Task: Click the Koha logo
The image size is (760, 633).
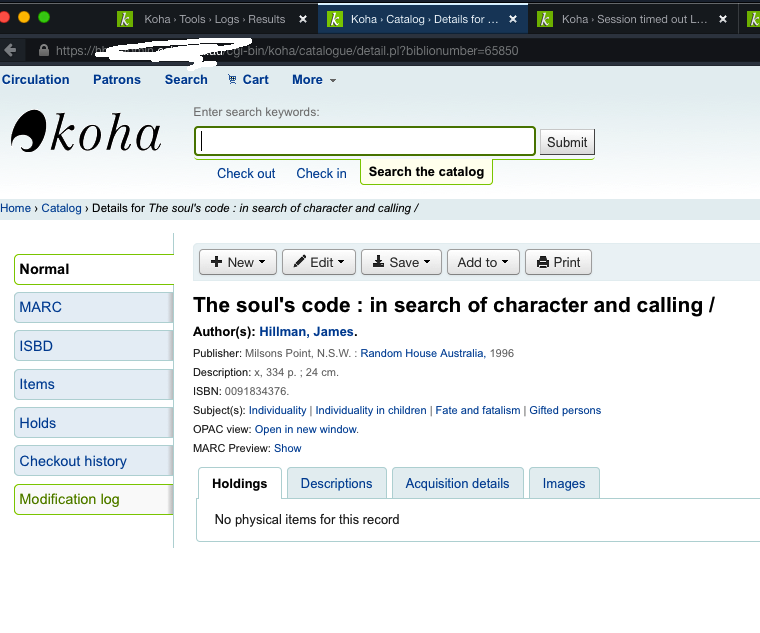Action: (86, 133)
